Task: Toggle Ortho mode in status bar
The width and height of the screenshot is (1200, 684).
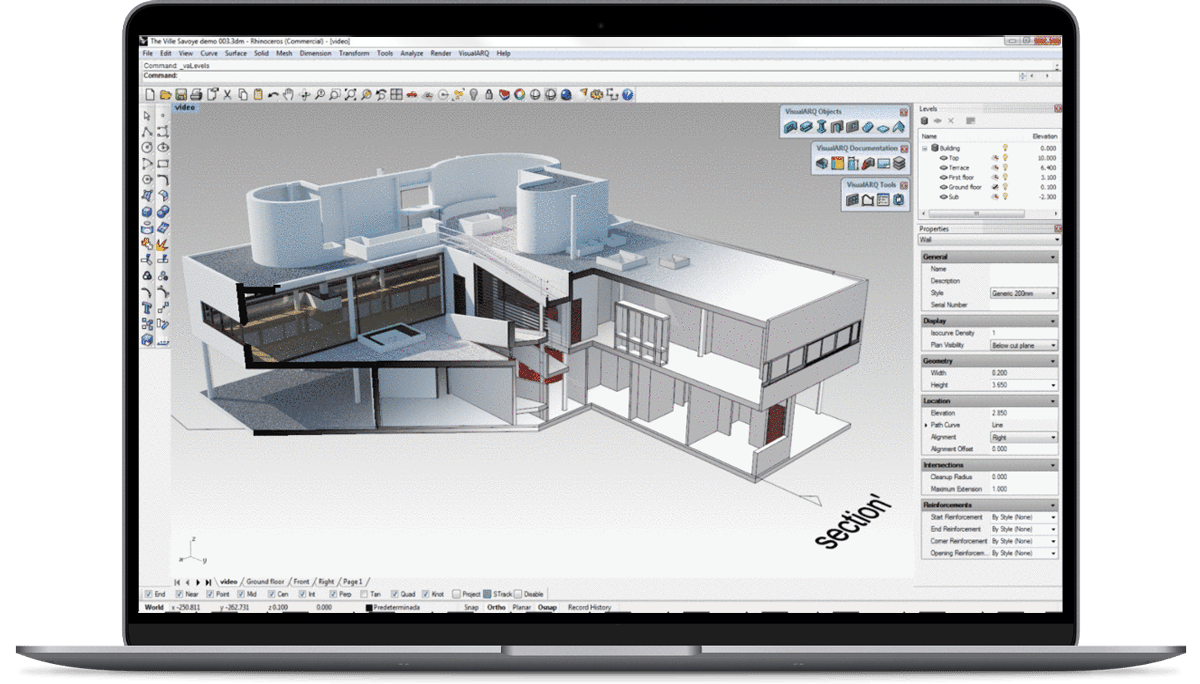Action: [496, 607]
